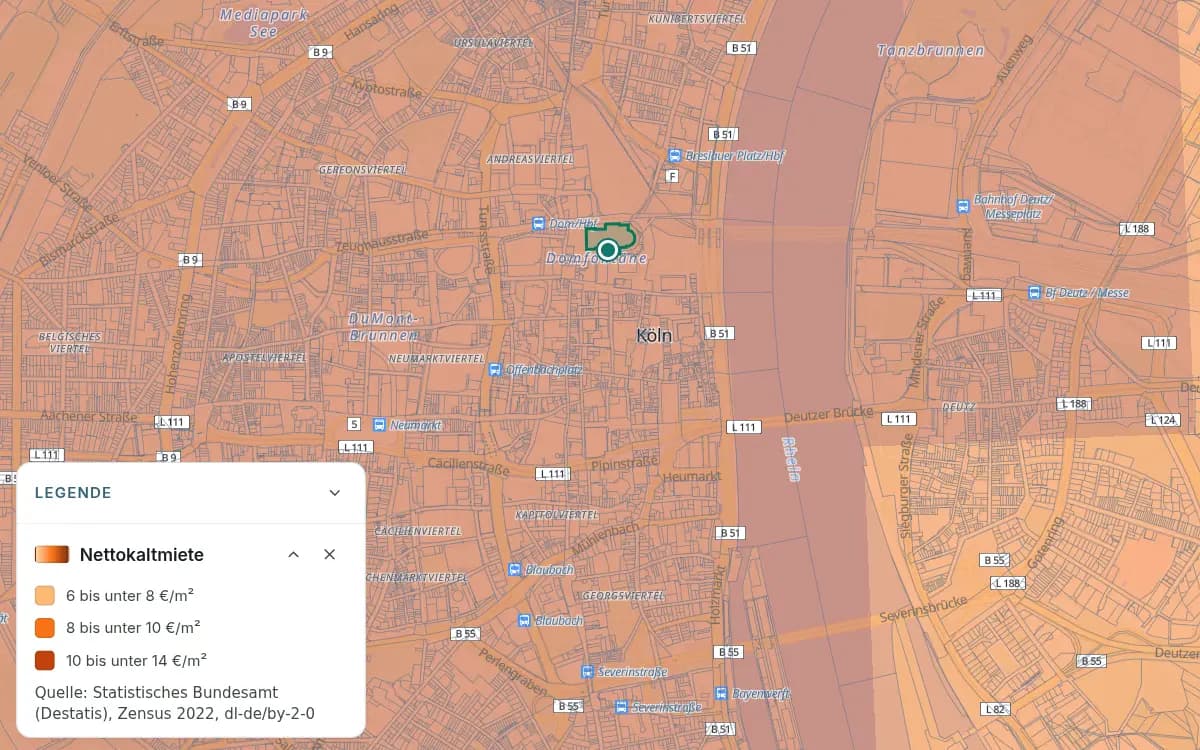Image resolution: width=1200 pixels, height=750 pixels.
Task: Click the Cäcilienstraße street label
Action: click(469, 465)
